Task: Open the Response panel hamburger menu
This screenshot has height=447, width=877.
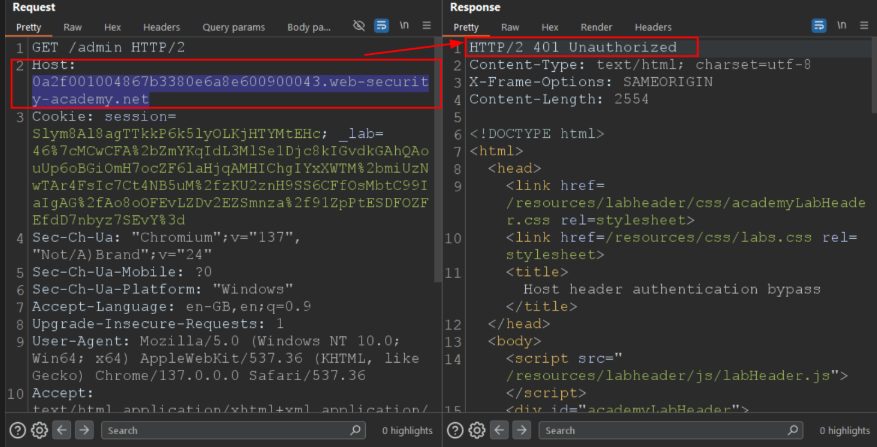Action: tap(864, 26)
